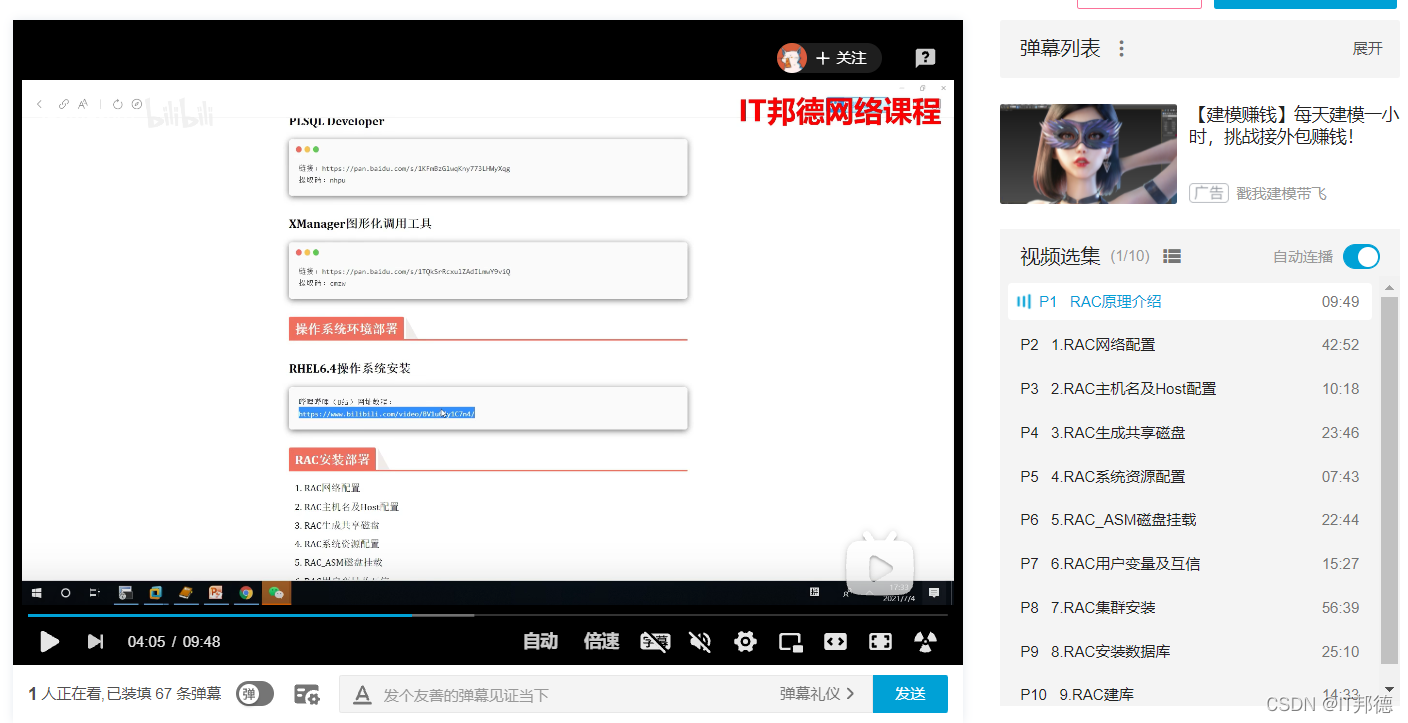Play P2 1.RAC网络配置

pos(1190,345)
